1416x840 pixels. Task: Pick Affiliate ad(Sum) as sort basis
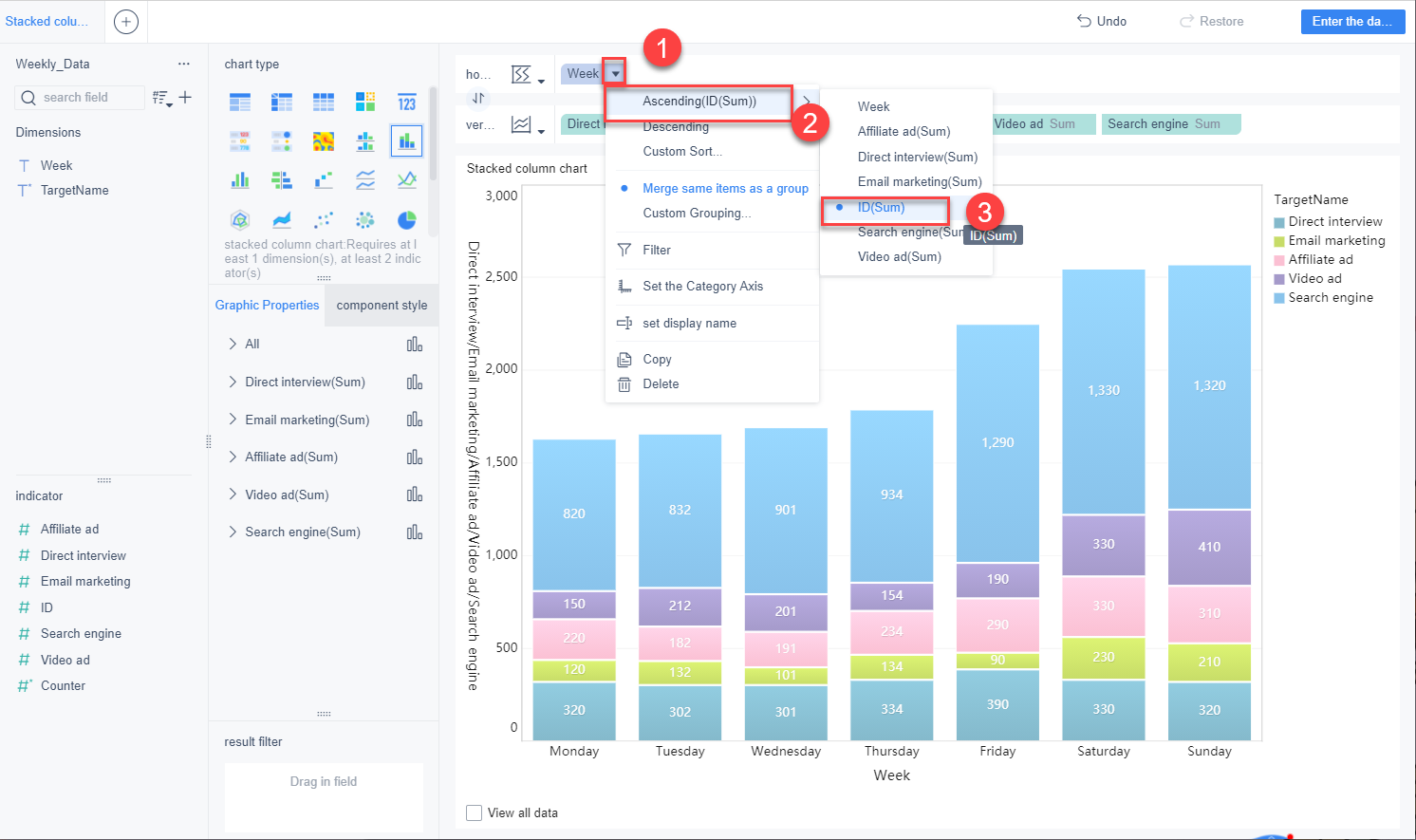click(x=904, y=131)
